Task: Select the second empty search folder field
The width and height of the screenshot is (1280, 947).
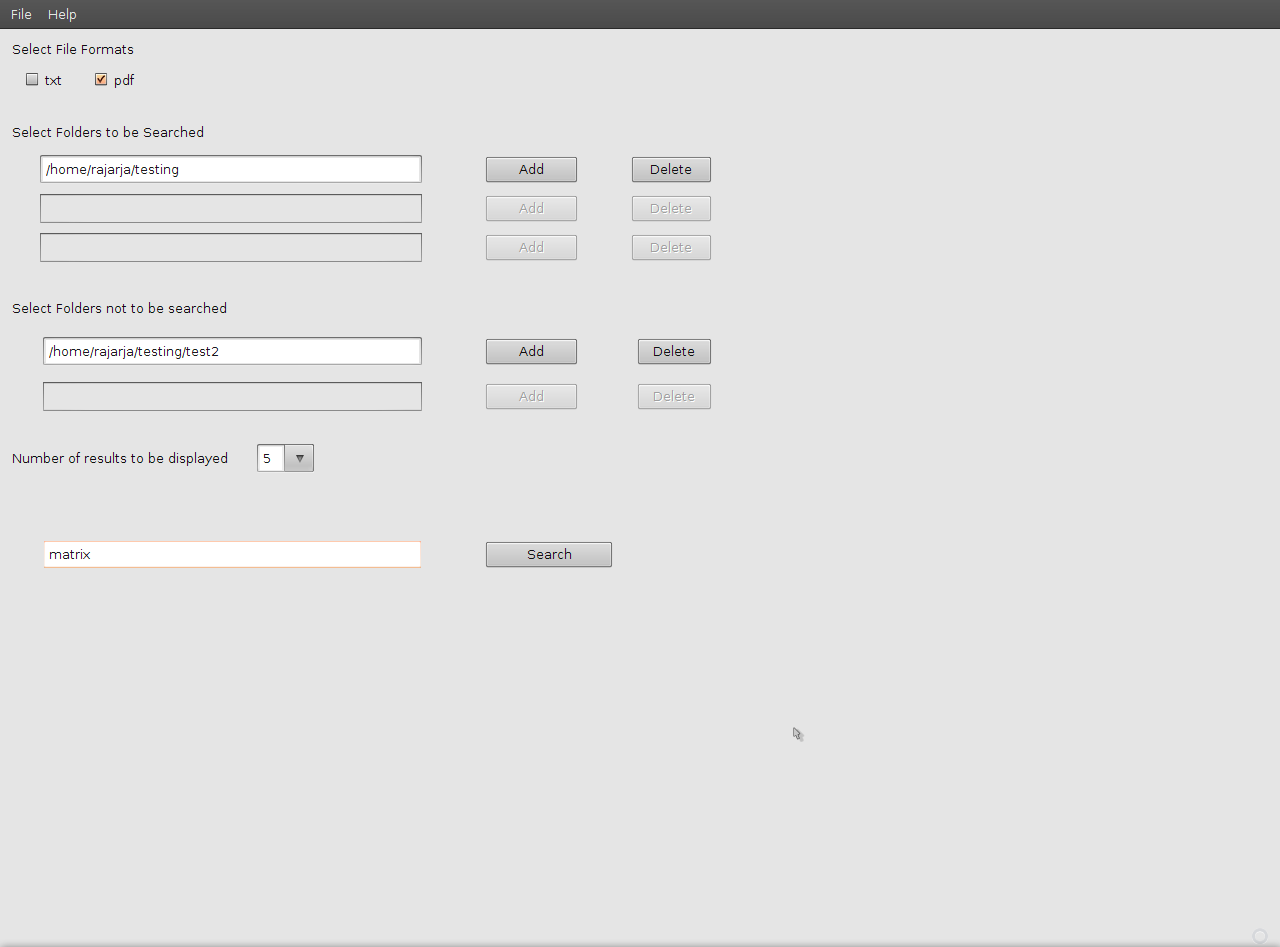Action: point(230,208)
